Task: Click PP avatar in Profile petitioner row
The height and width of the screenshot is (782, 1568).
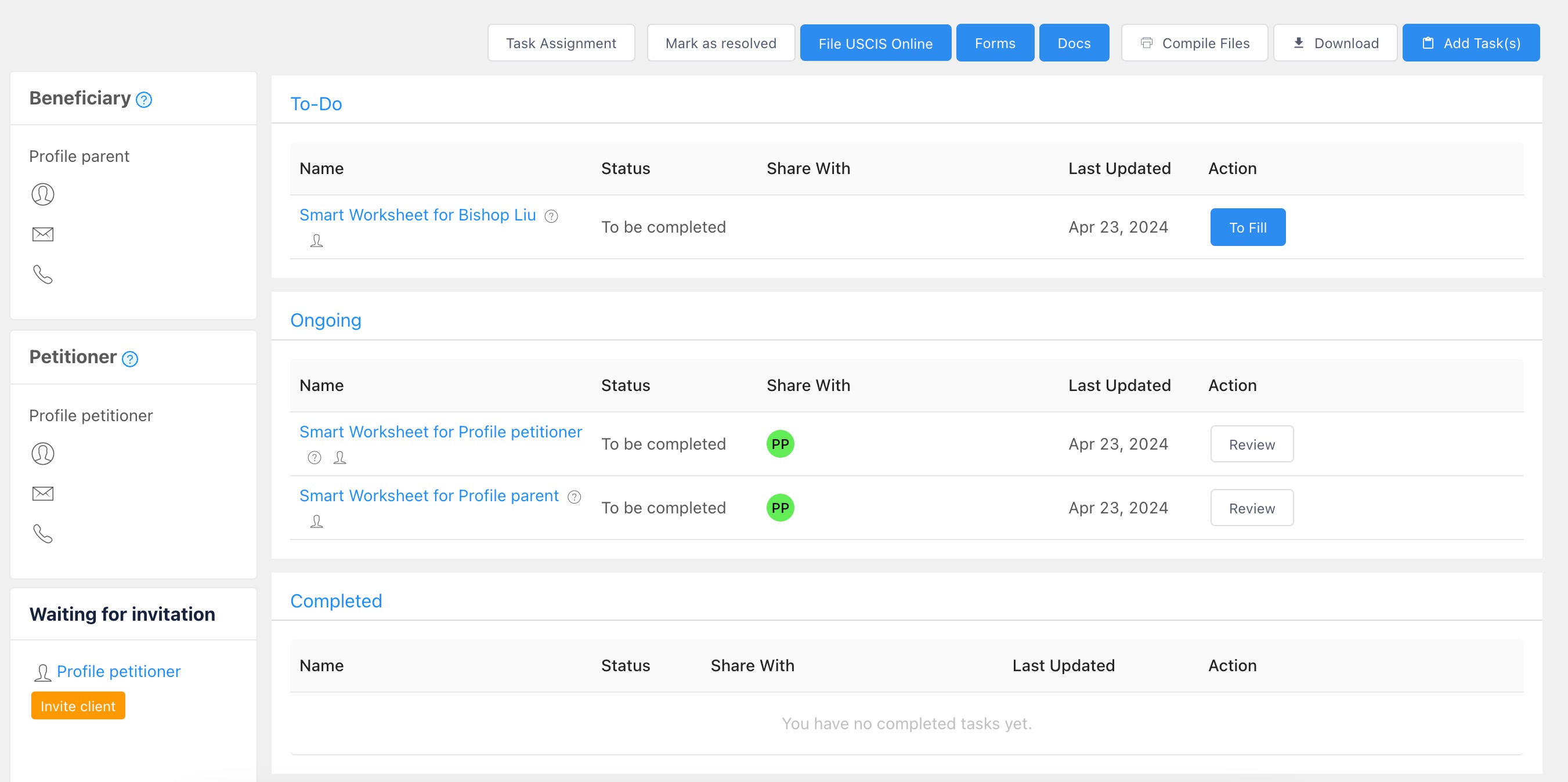Action: (x=780, y=444)
